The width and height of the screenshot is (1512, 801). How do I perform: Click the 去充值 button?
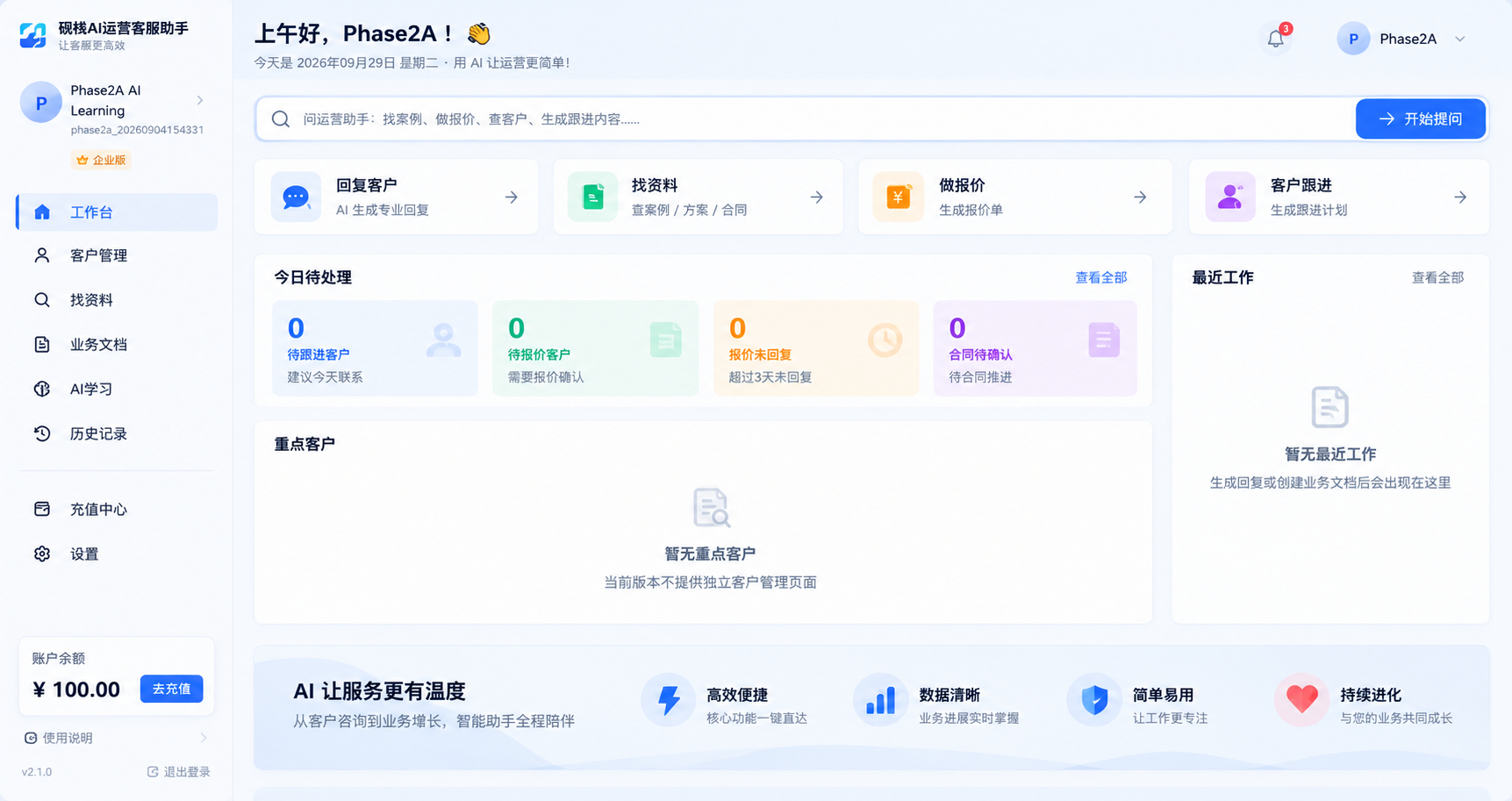tap(172, 689)
